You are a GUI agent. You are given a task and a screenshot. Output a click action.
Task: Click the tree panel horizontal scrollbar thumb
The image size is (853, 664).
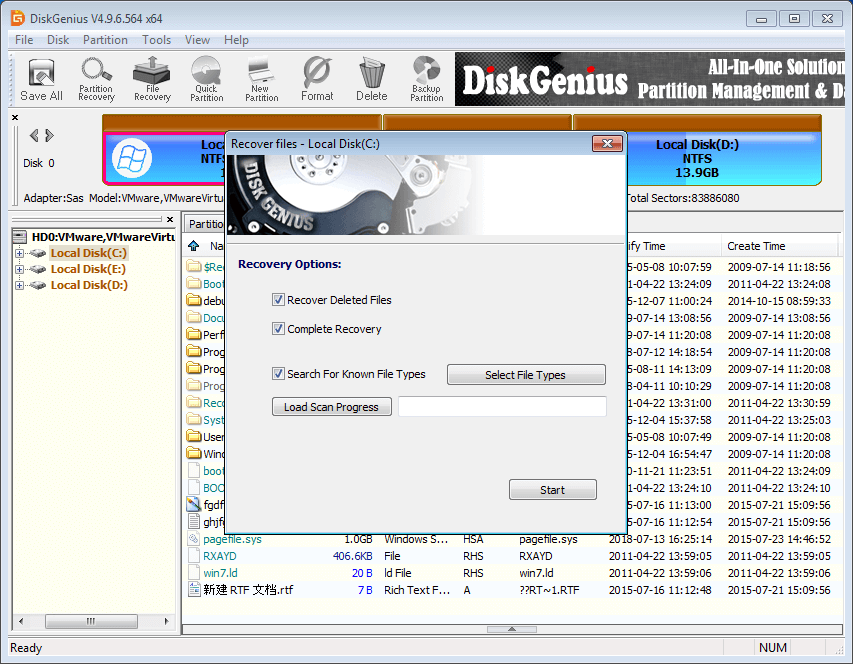click(91, 621)
